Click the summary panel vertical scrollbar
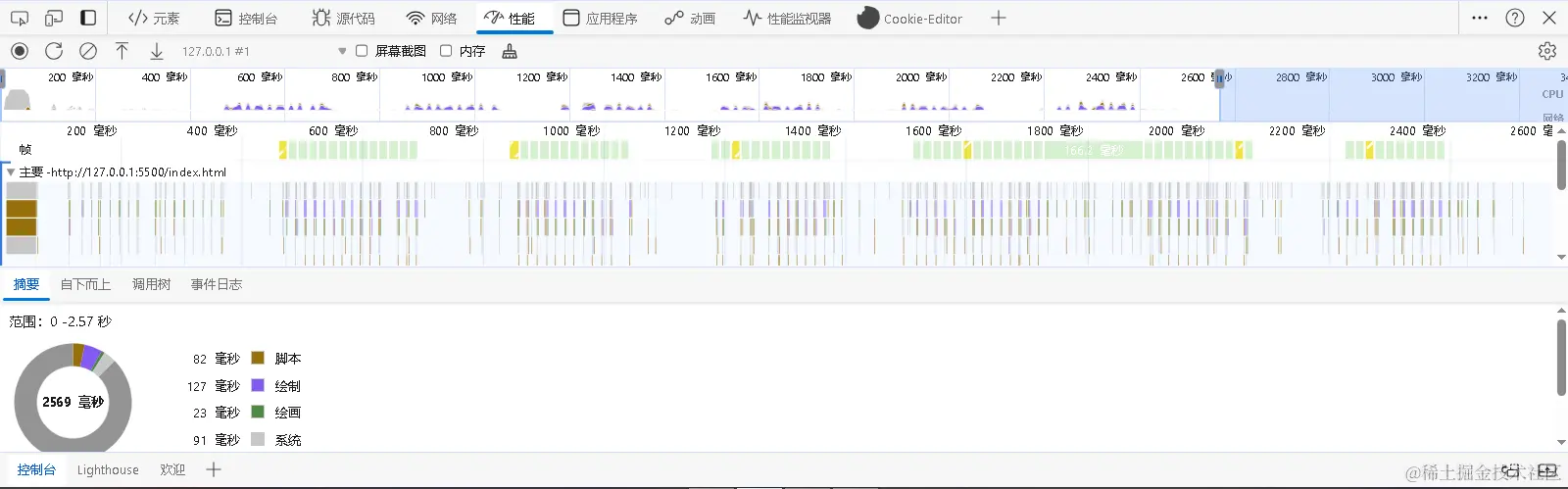Viewport: 1568px width, 489px height. pos(1561,357)
